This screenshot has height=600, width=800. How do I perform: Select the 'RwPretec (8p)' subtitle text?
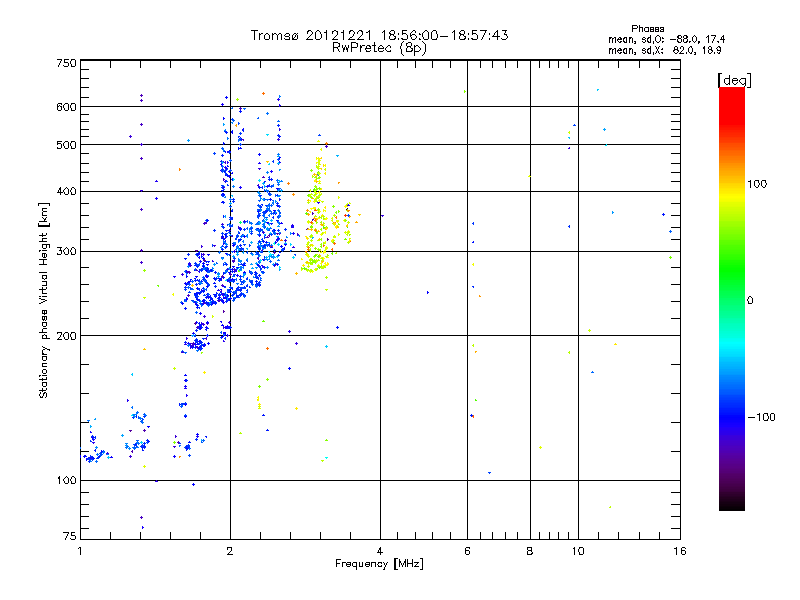click(x=379, y=48)
